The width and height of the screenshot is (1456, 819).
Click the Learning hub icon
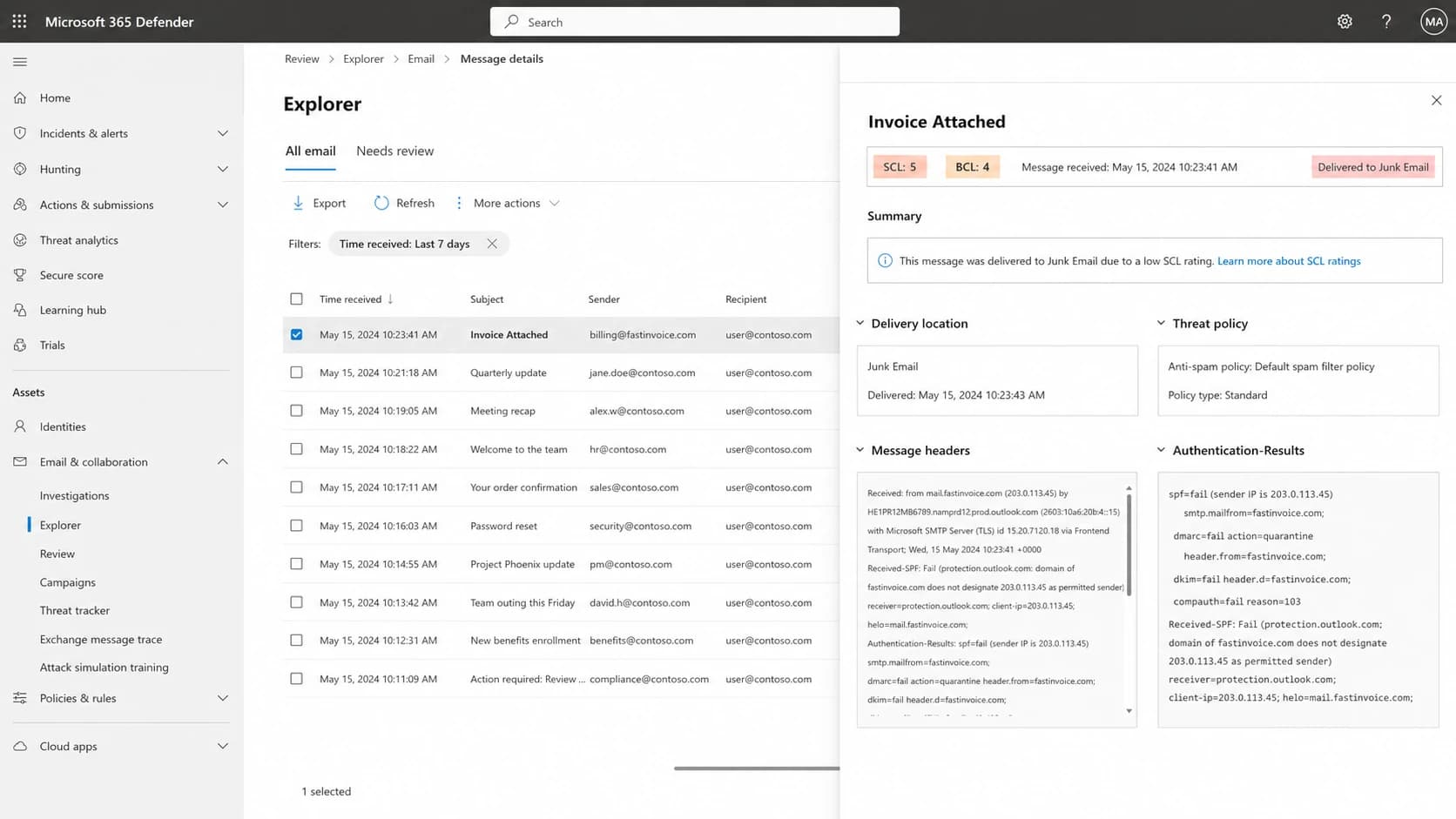pyautogui.click(x=20, y=310)
